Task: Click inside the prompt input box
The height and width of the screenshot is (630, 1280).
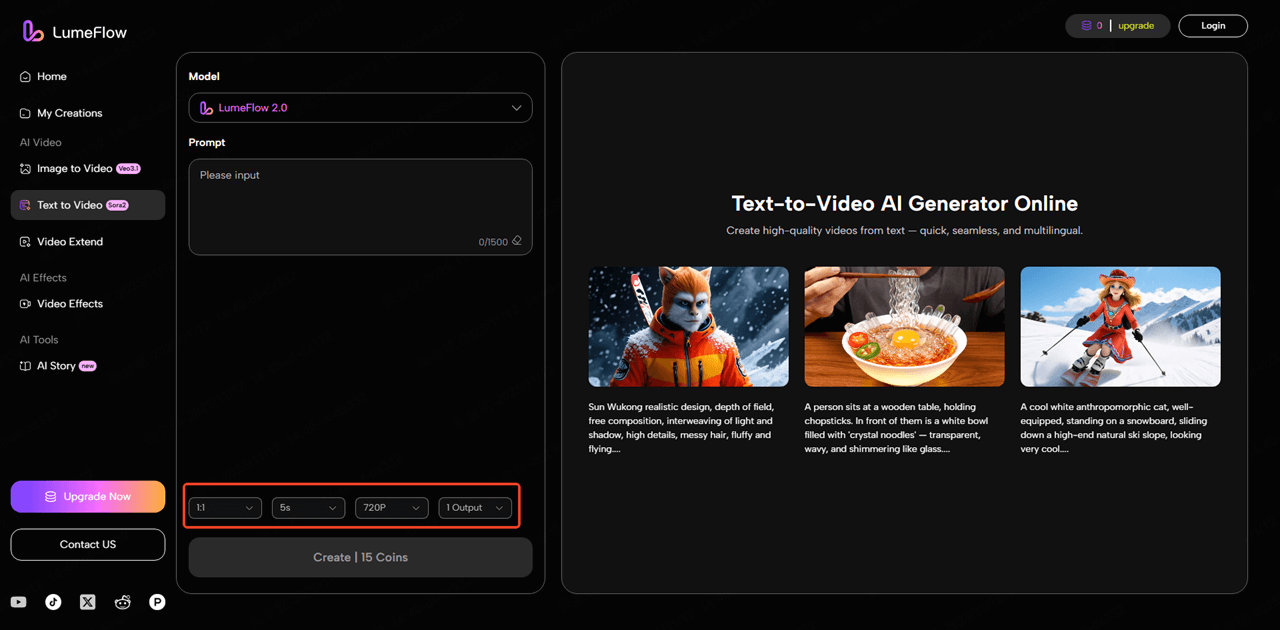Action: click(360, 205)
